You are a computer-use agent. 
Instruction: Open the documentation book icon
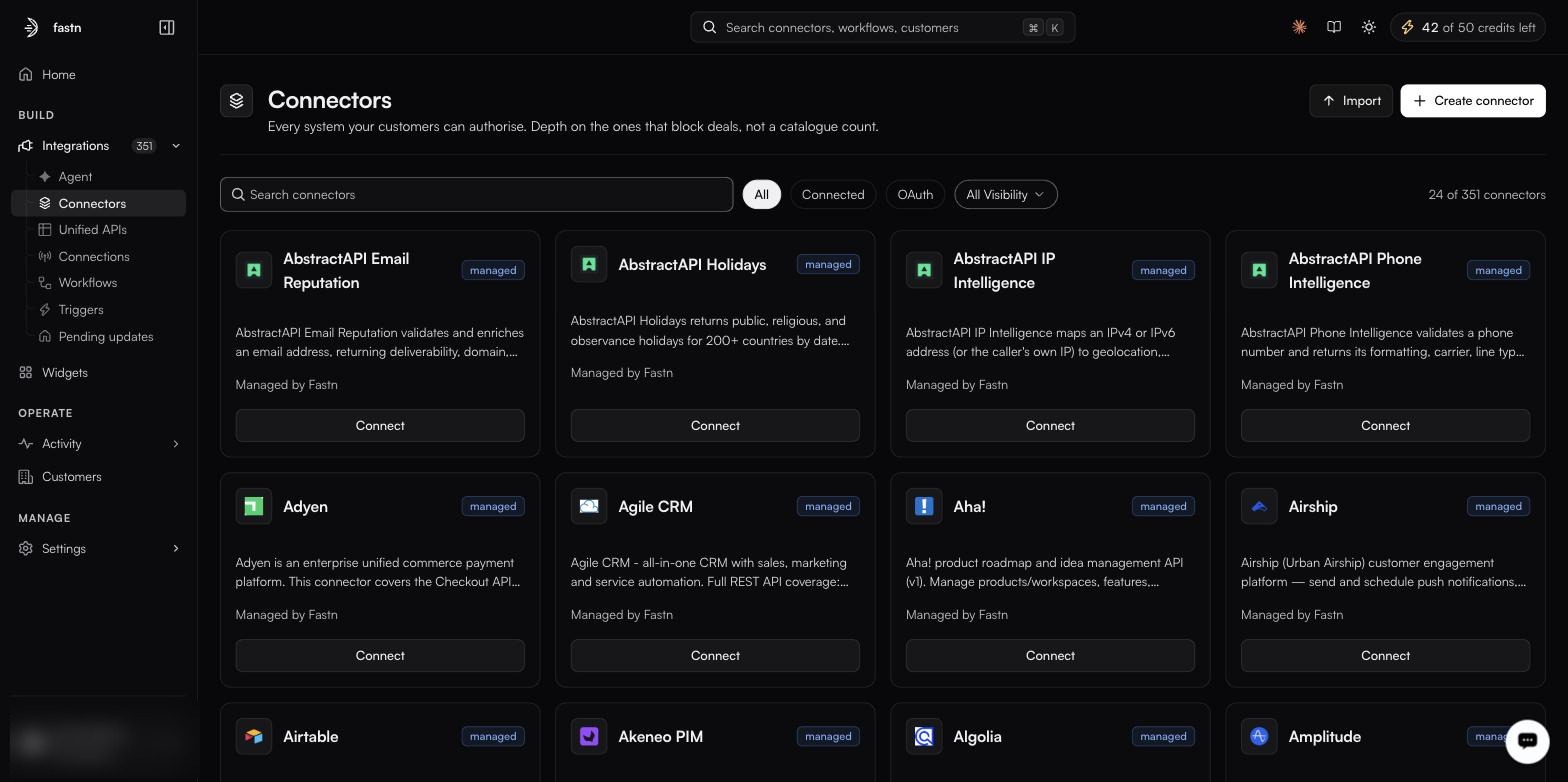[x=1334, y=28]
